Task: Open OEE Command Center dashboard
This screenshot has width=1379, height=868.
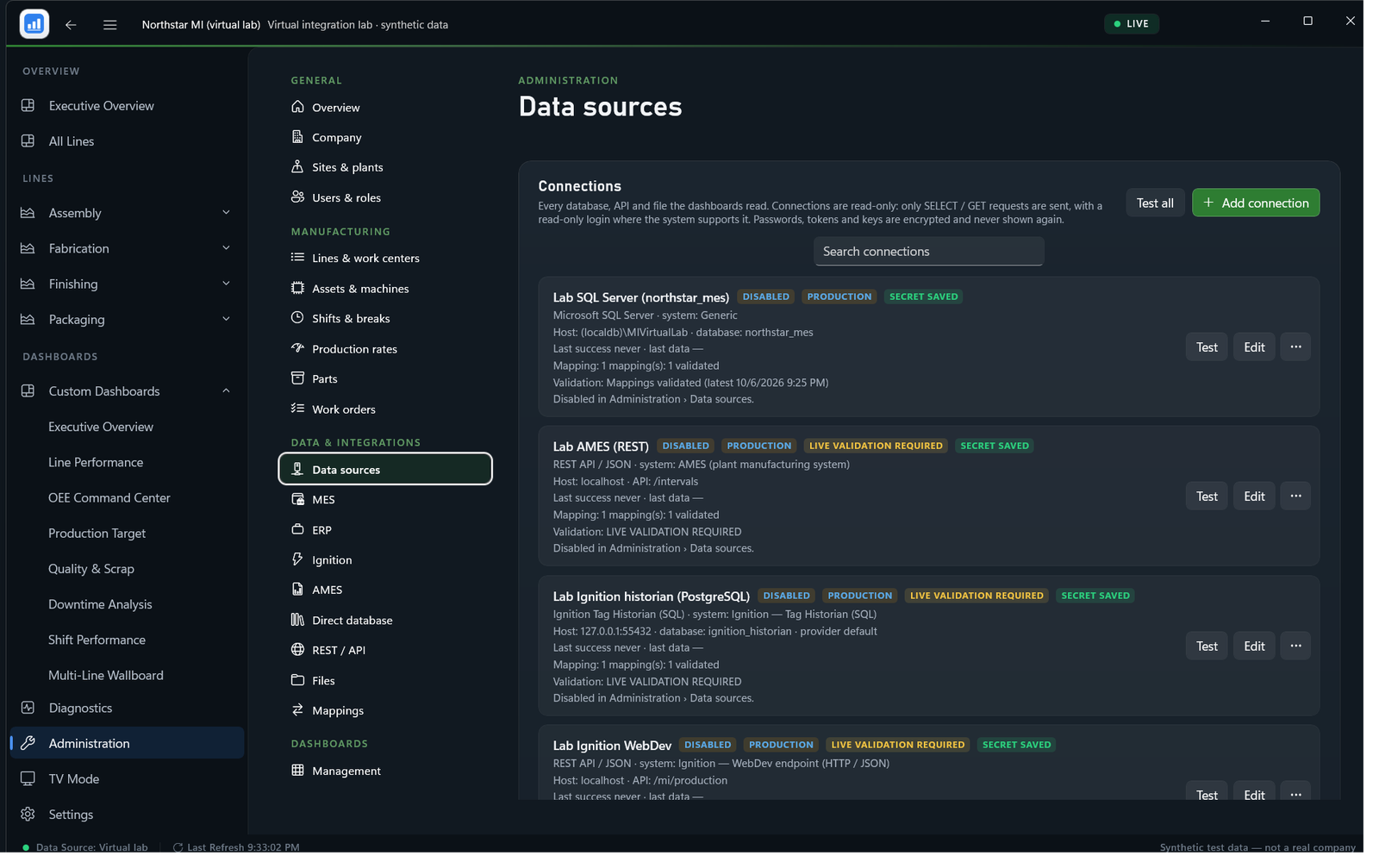Action: point(128,498)
